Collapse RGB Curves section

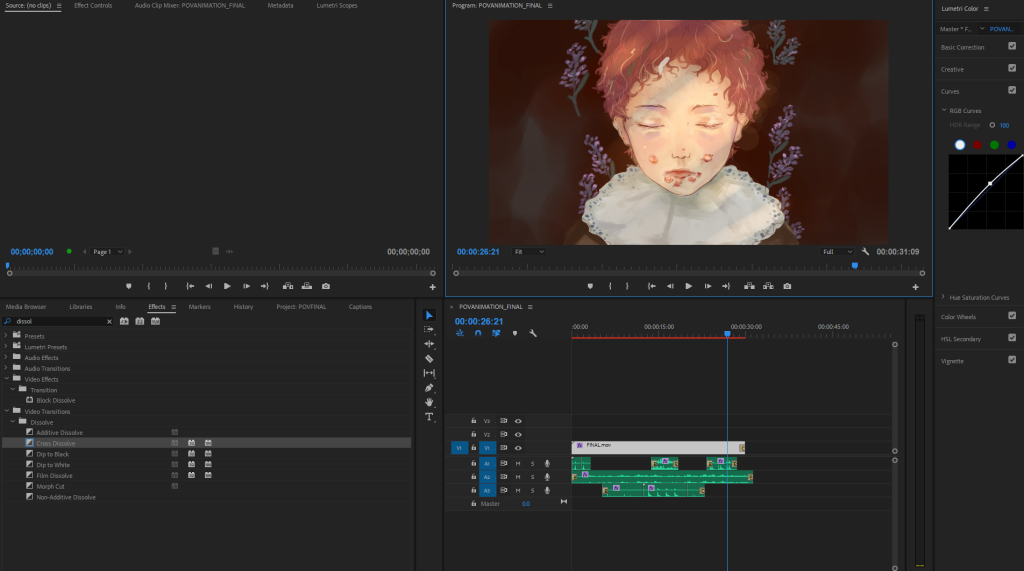[944, 110]
